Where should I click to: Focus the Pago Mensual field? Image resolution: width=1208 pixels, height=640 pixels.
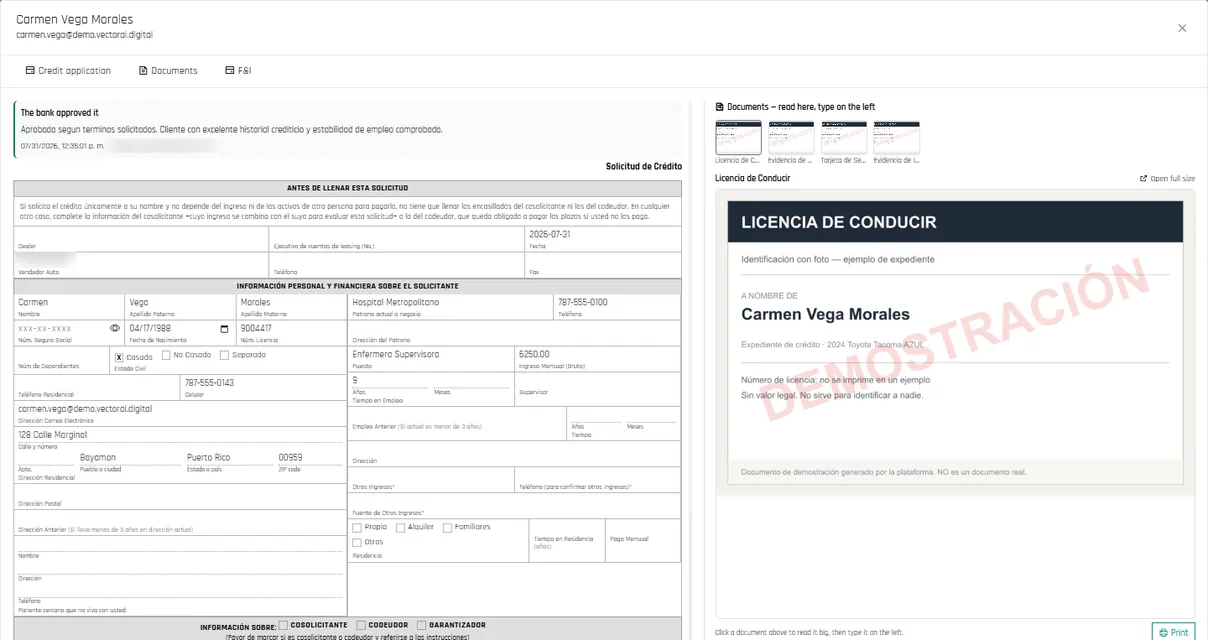coord(643,530)
